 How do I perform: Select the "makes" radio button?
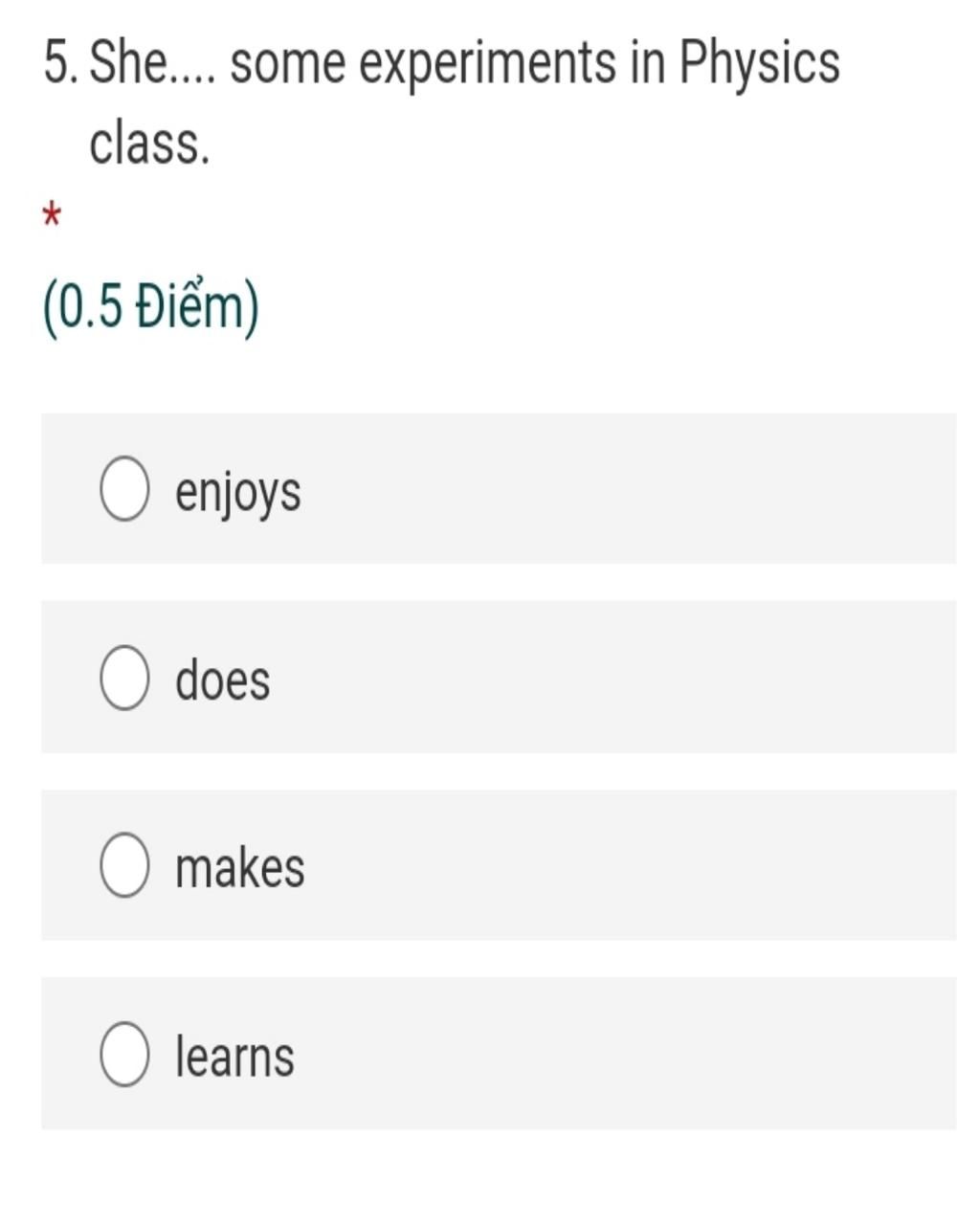coord(124,865)
